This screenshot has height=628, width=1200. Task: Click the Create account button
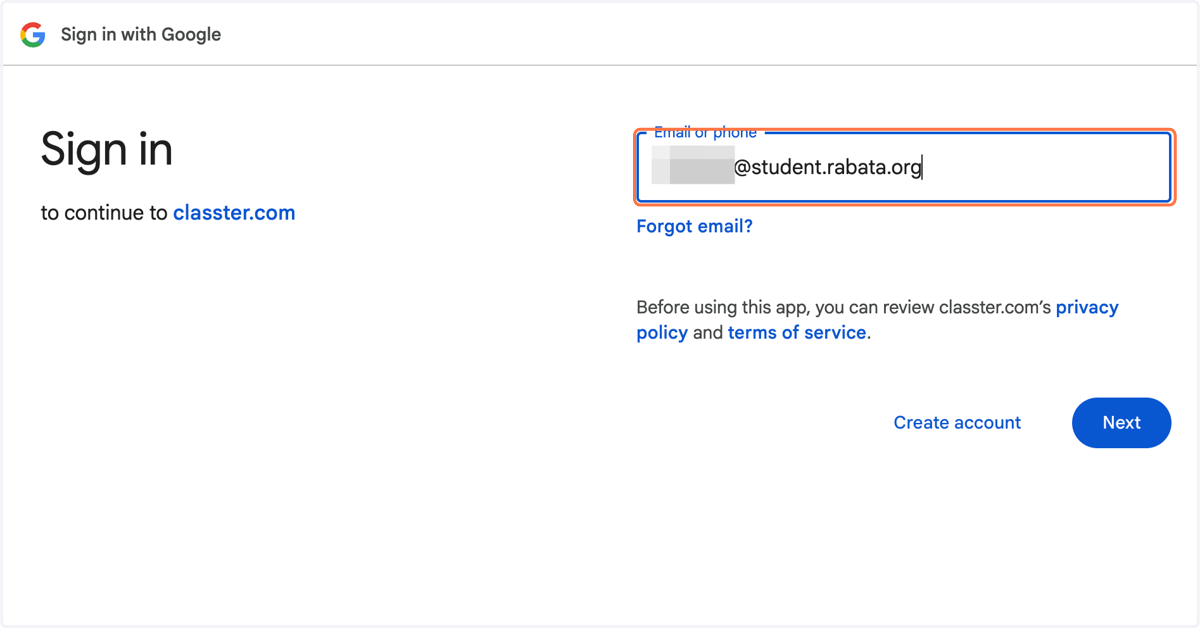[957, 422]
